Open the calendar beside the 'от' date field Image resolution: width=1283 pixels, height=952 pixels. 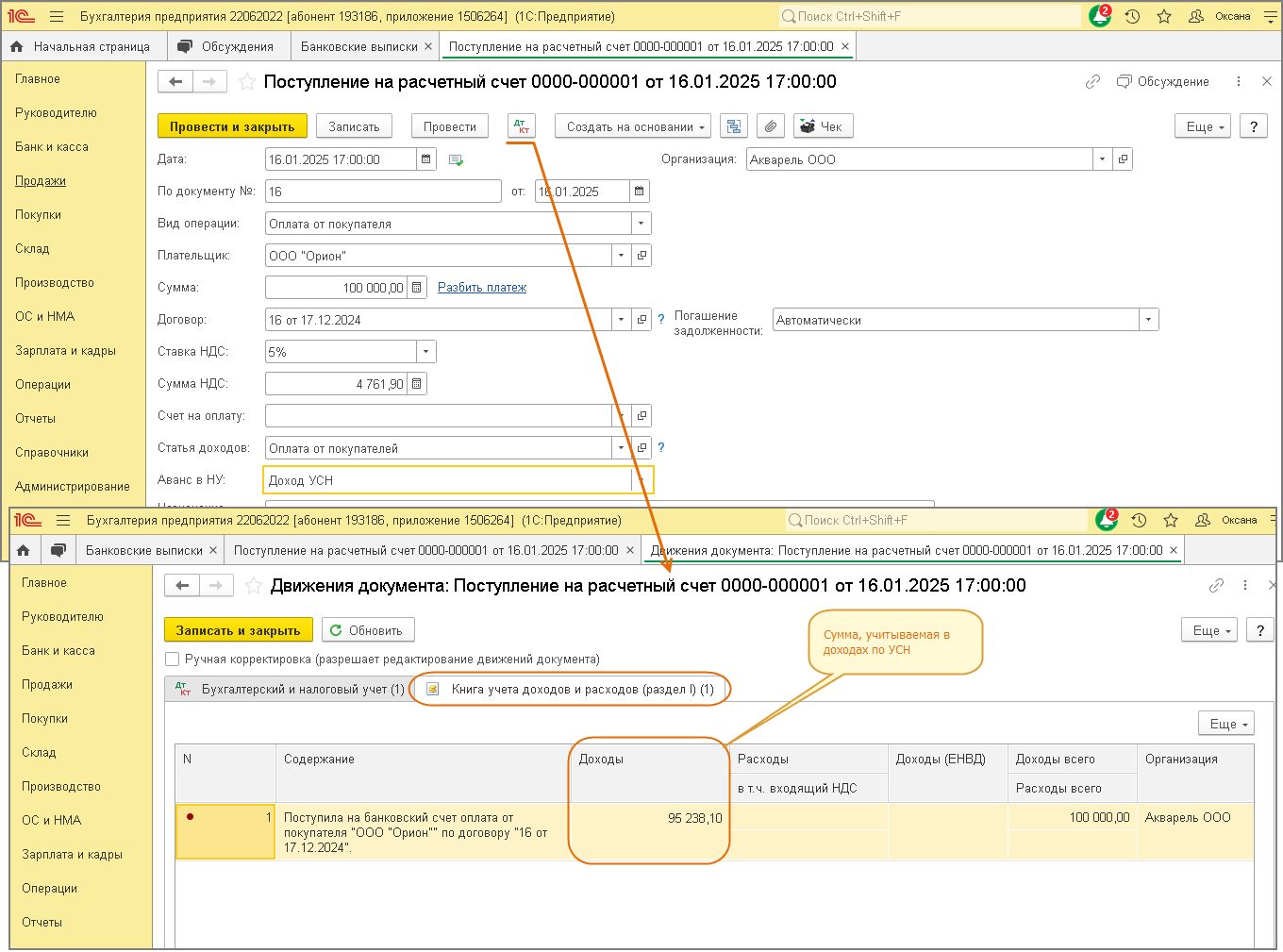(640, 192)
